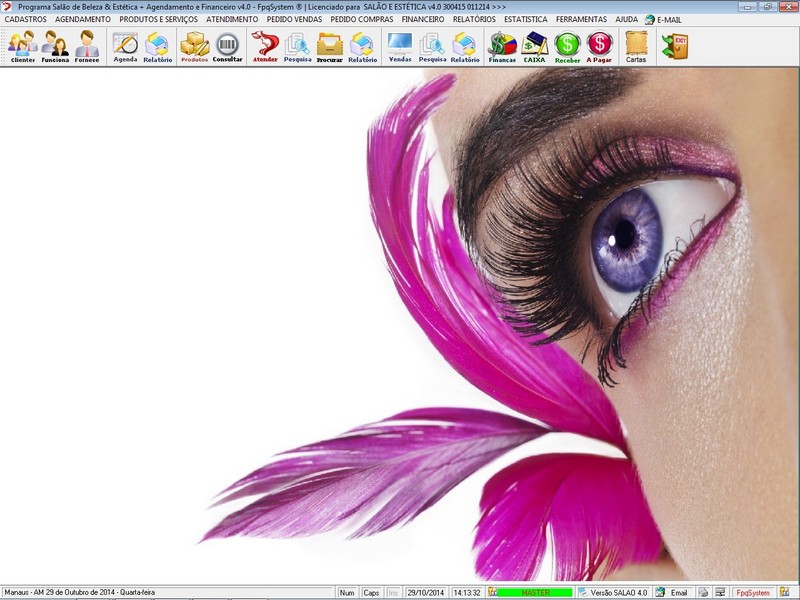This screenshot has width=800, height=600.
Task: Open the Finanças icon
Action: [502, 46]
